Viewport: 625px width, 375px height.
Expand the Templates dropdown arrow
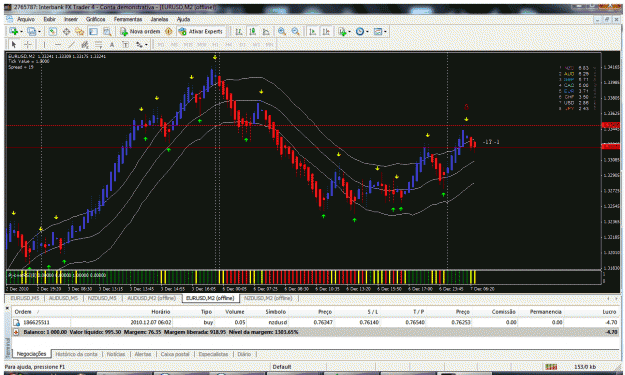click(x=385, y=31)
